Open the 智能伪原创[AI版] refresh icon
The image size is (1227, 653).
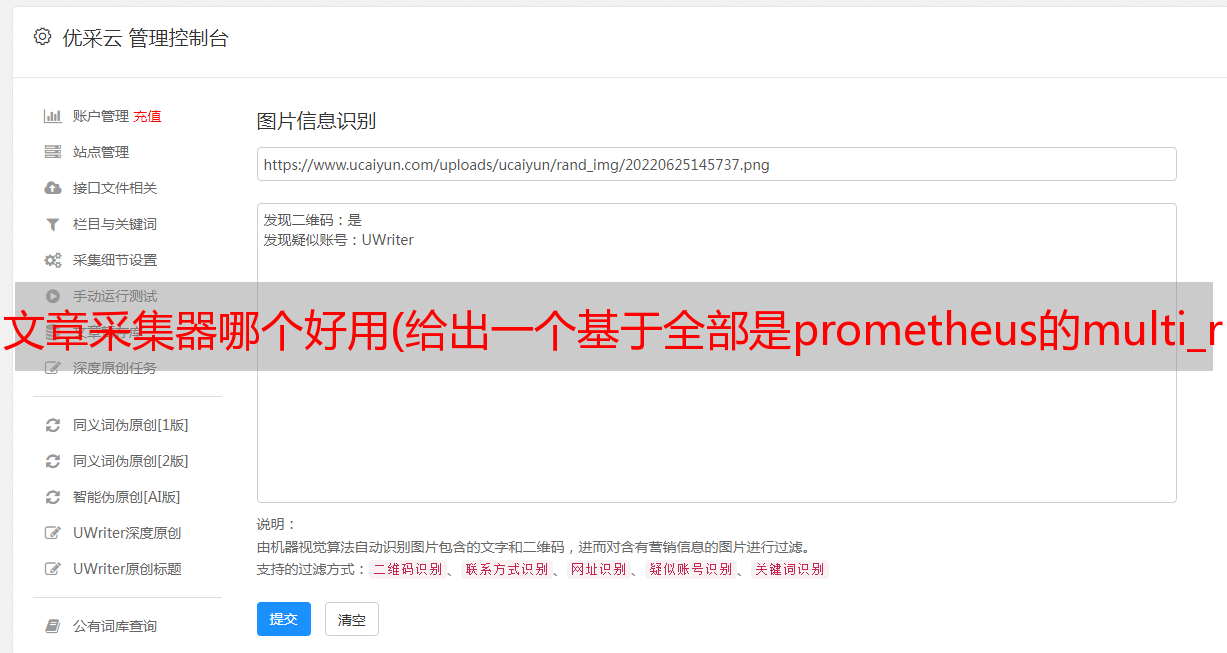[53, 497]
